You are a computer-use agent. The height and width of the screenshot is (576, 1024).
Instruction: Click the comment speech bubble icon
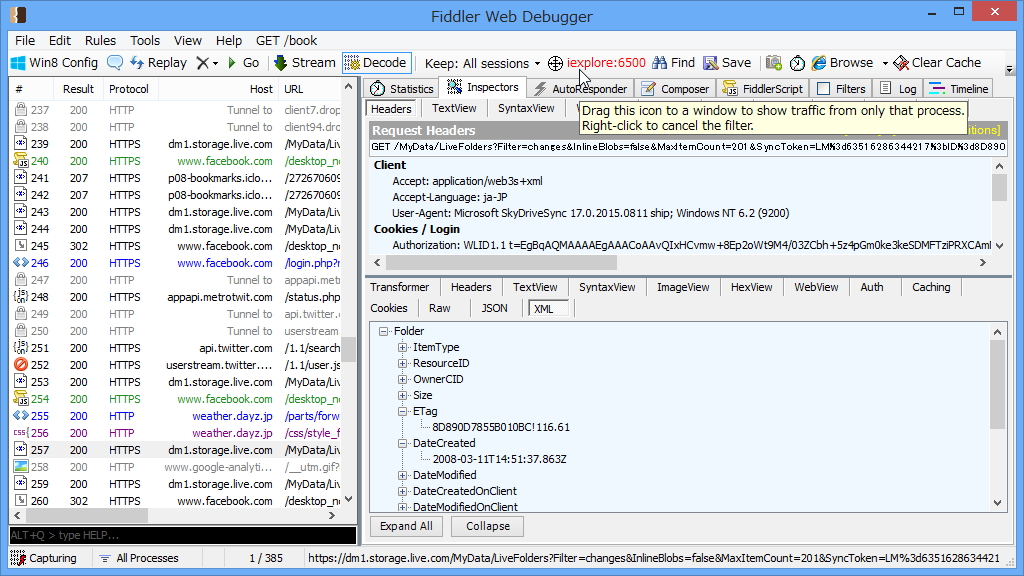(115, 63)
